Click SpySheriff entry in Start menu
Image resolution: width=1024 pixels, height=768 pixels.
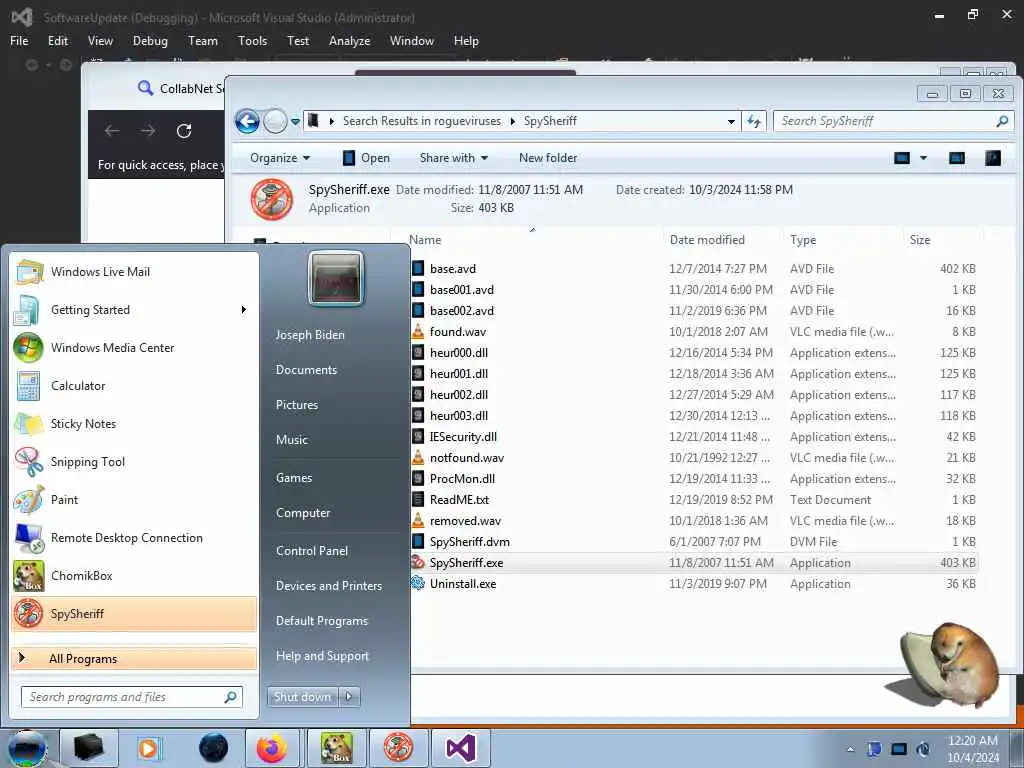click(x=134, y=614)
